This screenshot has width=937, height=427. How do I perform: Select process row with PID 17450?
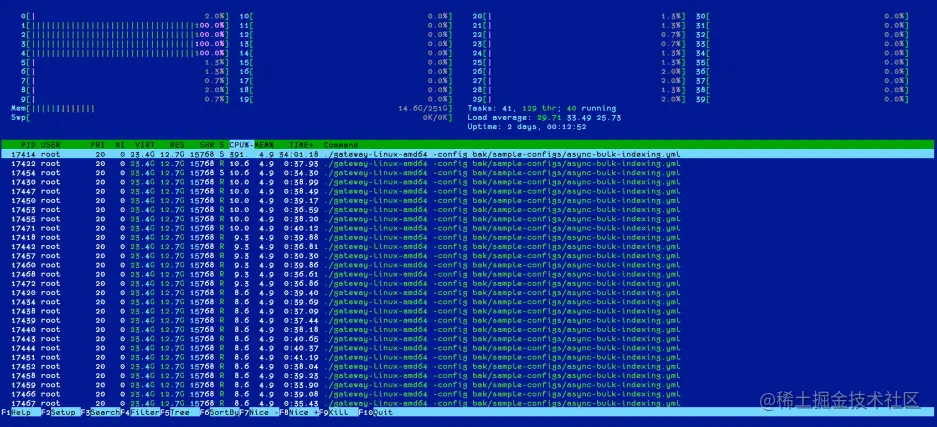pos(468,201)
